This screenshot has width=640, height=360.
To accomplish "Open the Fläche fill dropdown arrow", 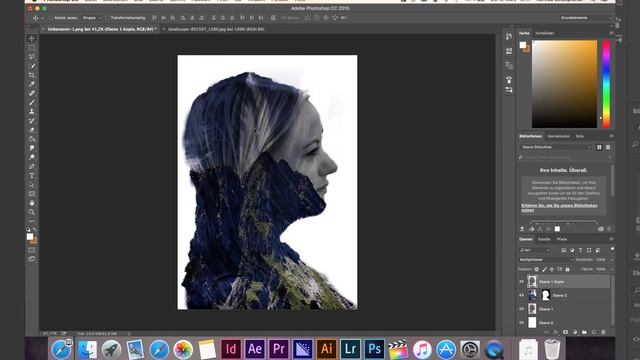I will (x=612, y=269).
